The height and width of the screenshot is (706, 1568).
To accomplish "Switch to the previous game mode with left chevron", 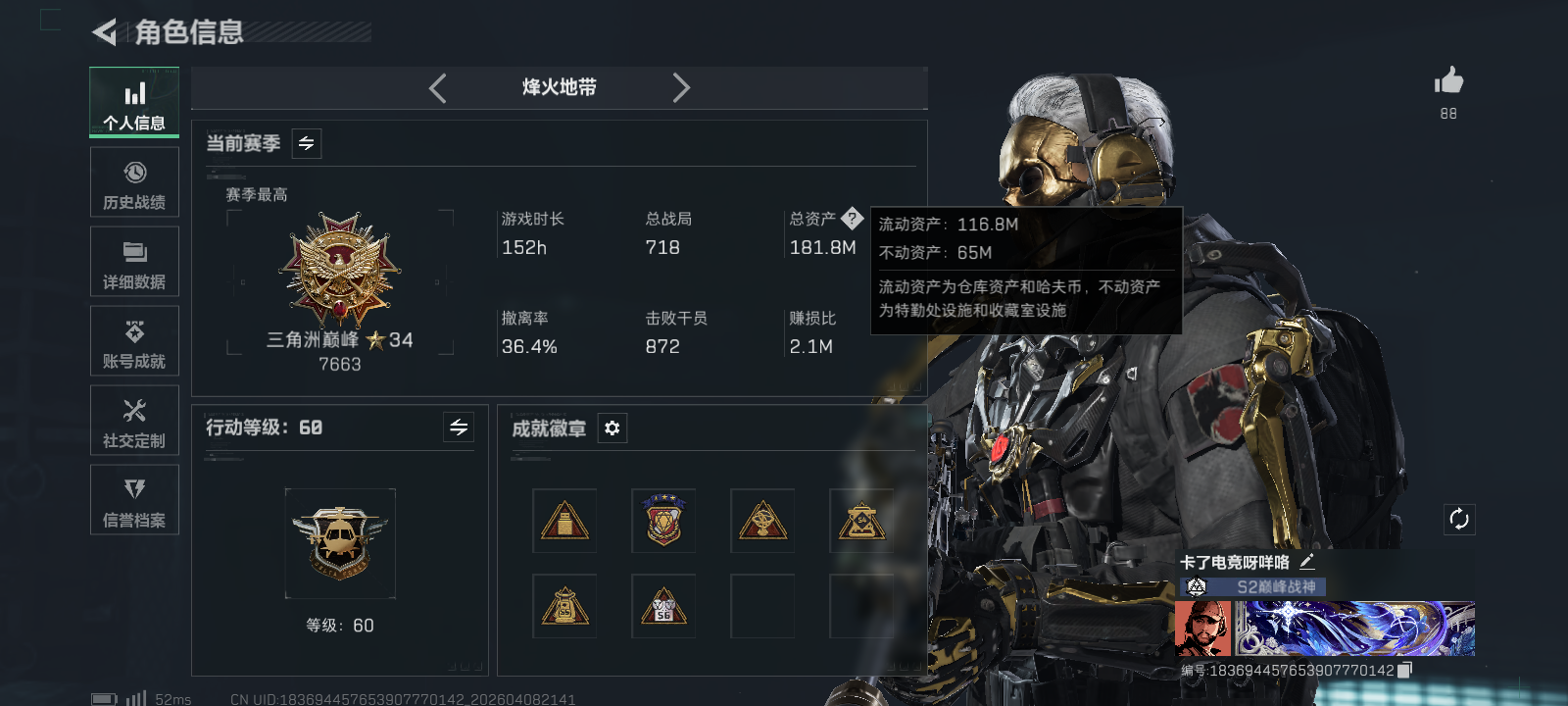I will [438, 88].
